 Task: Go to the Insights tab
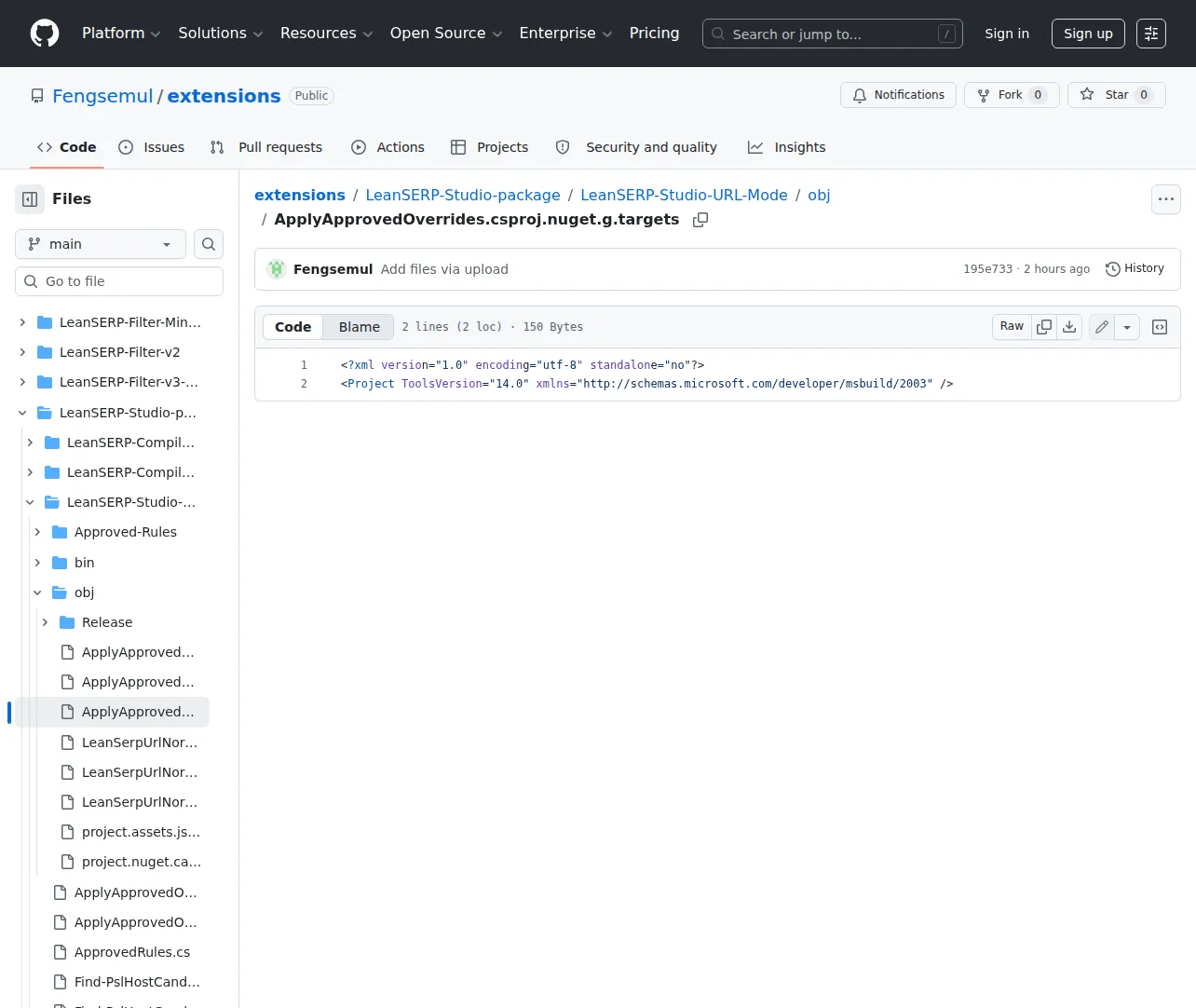(787, 147)
